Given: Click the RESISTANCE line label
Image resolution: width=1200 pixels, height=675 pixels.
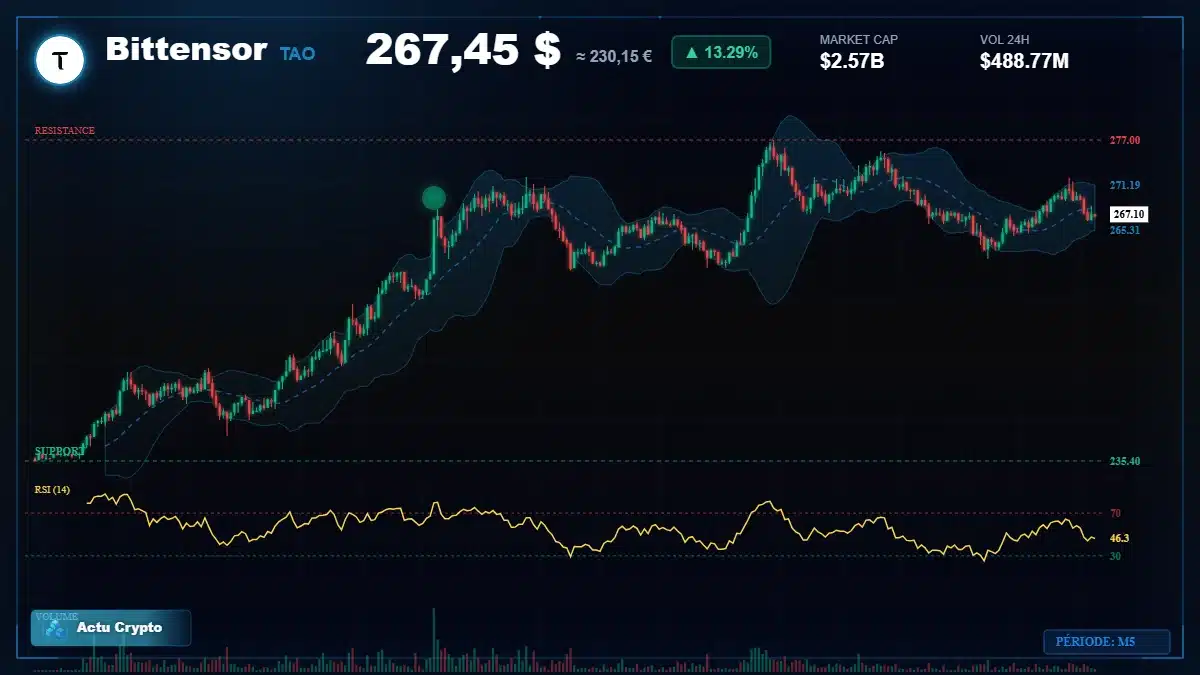Looking at the screenshot, I should pyautogui.click(x=65, y=131).
